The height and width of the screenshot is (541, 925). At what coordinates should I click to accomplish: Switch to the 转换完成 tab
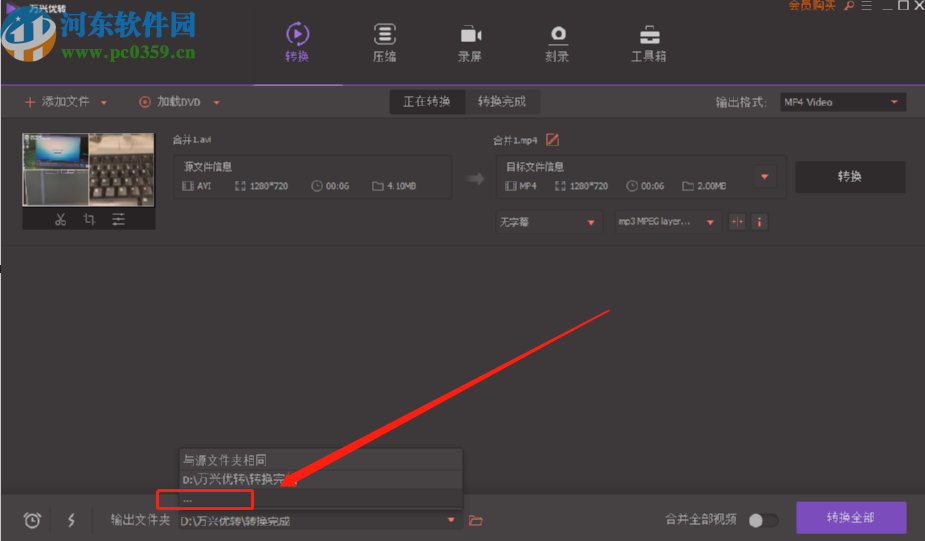[502, 101]
